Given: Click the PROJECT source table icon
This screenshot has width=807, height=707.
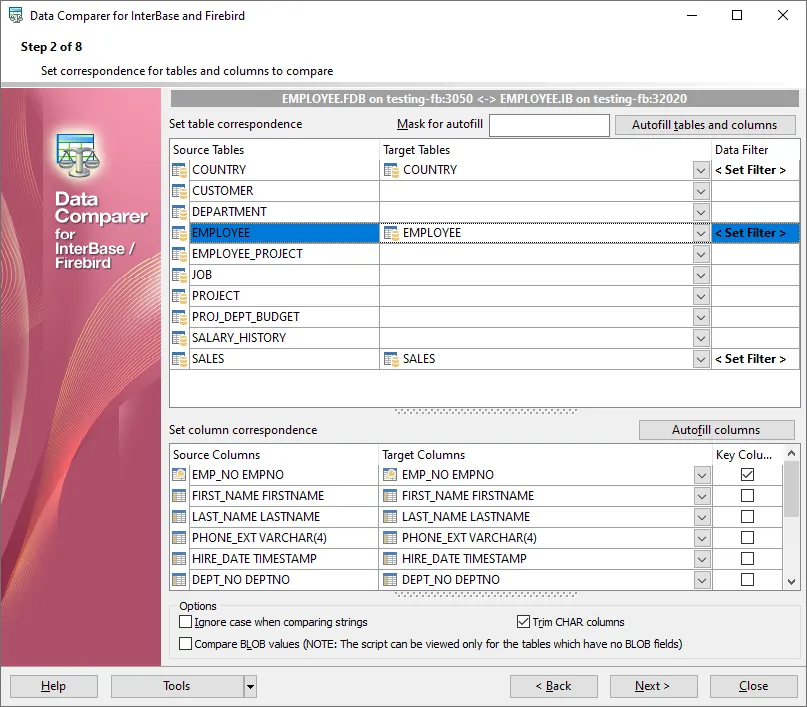Looking at the screenshot, I should coord(180,296).
